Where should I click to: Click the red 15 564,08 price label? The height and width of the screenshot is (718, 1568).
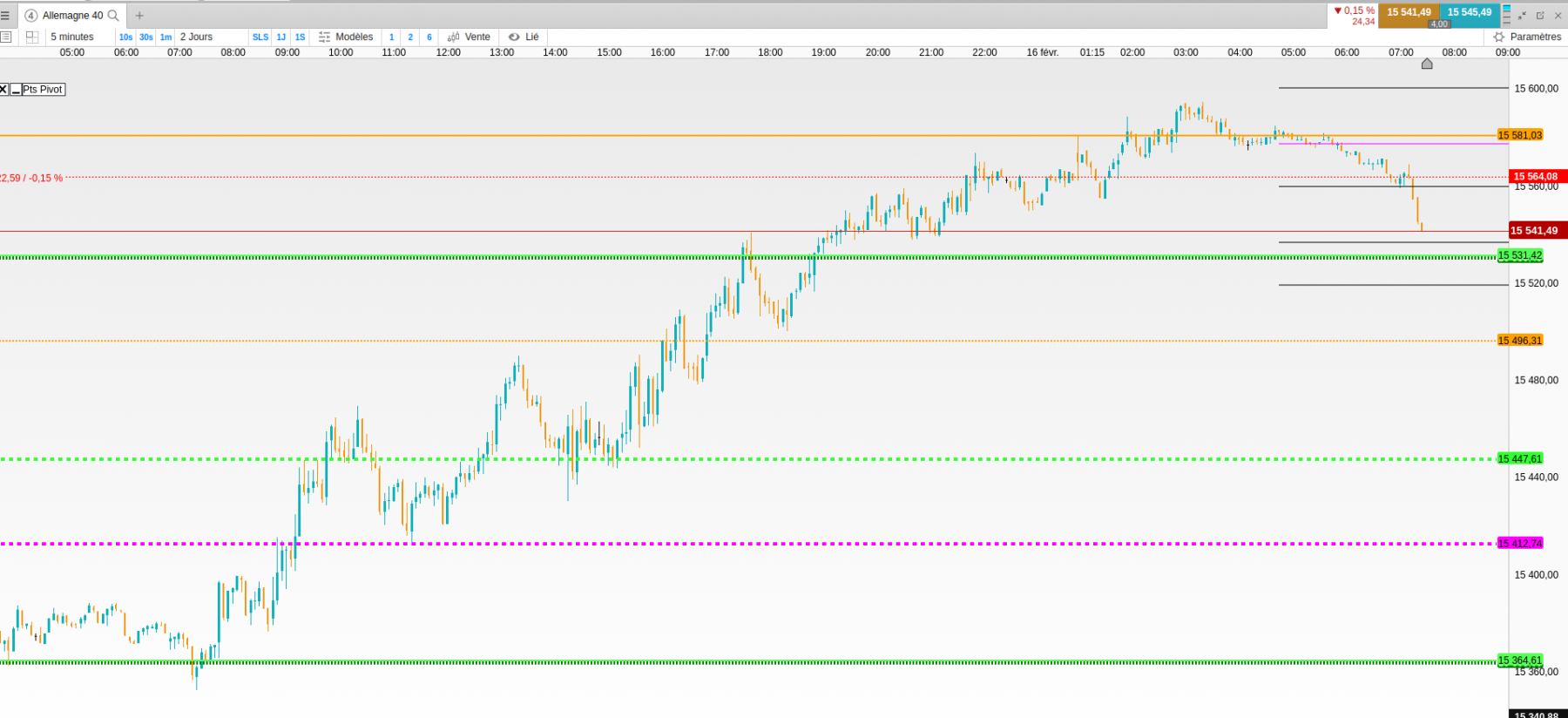(x=1538, y=176)
